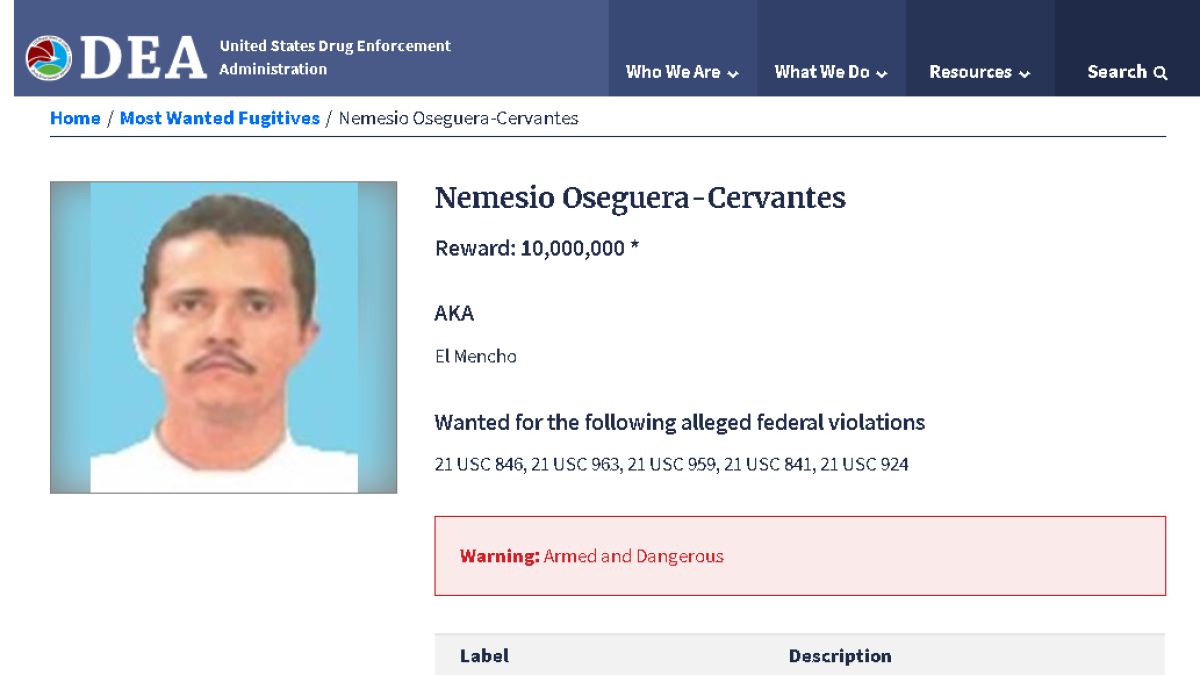Click the DEA seal logo icon
Viewport: 1200px width, 675px height.
coord(49,58)
